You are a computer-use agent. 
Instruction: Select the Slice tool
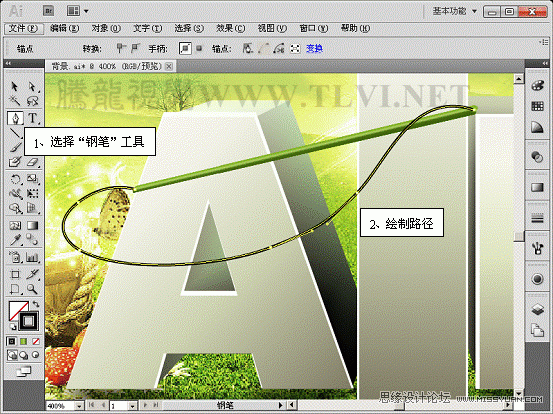point(32,274)
